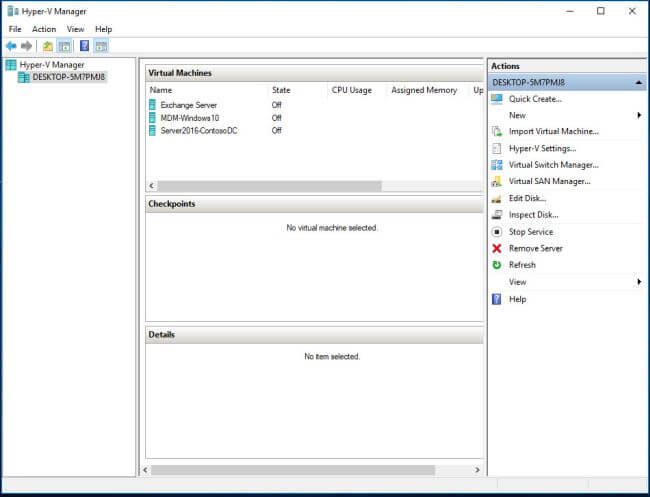Sort by Assigned Memory column header
This screenshot has height=497, width=650.
tap(424, 90)
